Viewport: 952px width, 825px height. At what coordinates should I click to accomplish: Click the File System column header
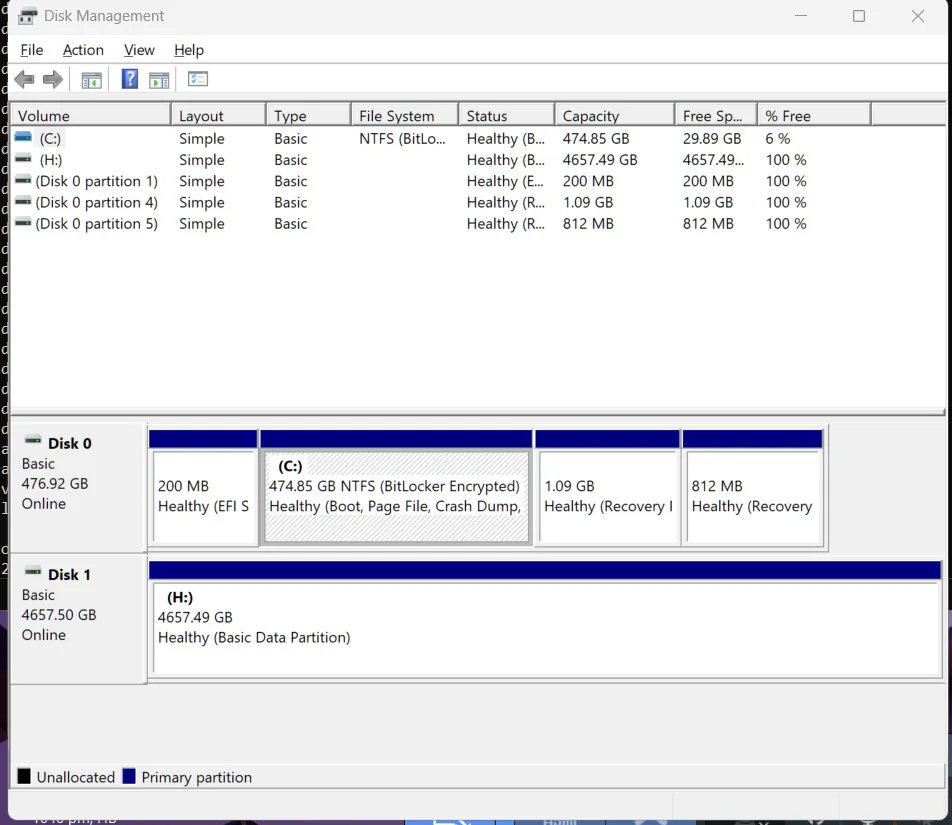[x=405, y=115]
